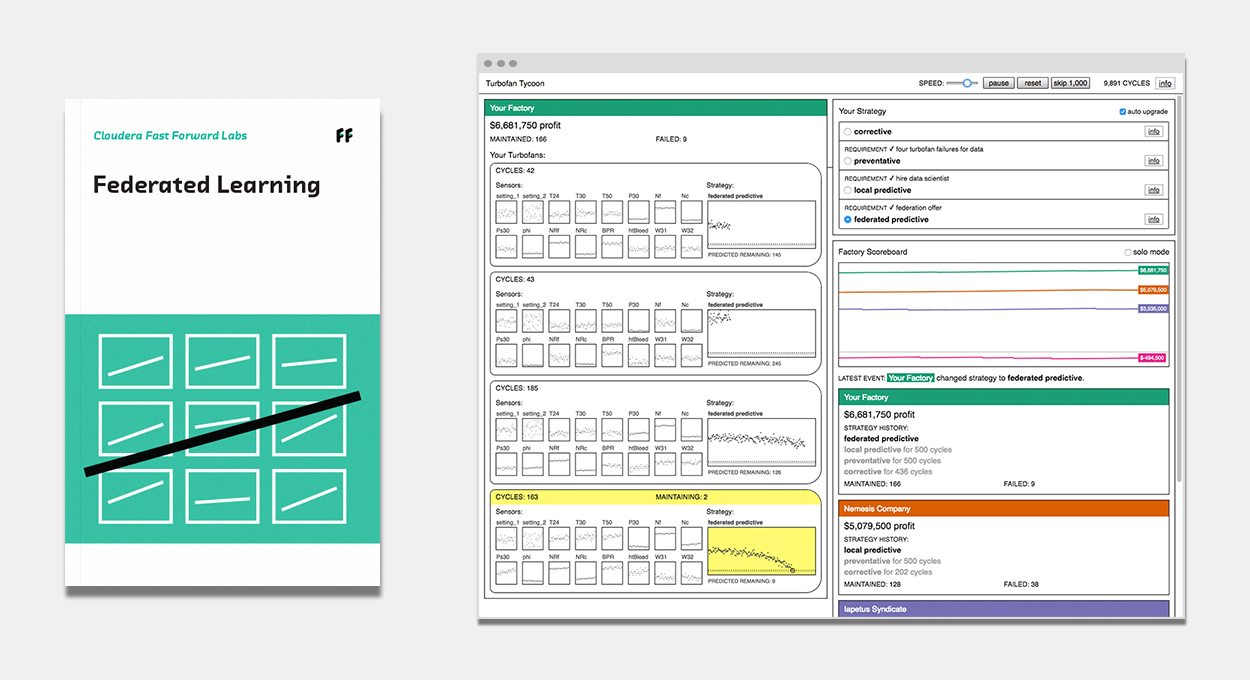Click W31 sensor chart of CYCLES: 163 turbofan

665,573
